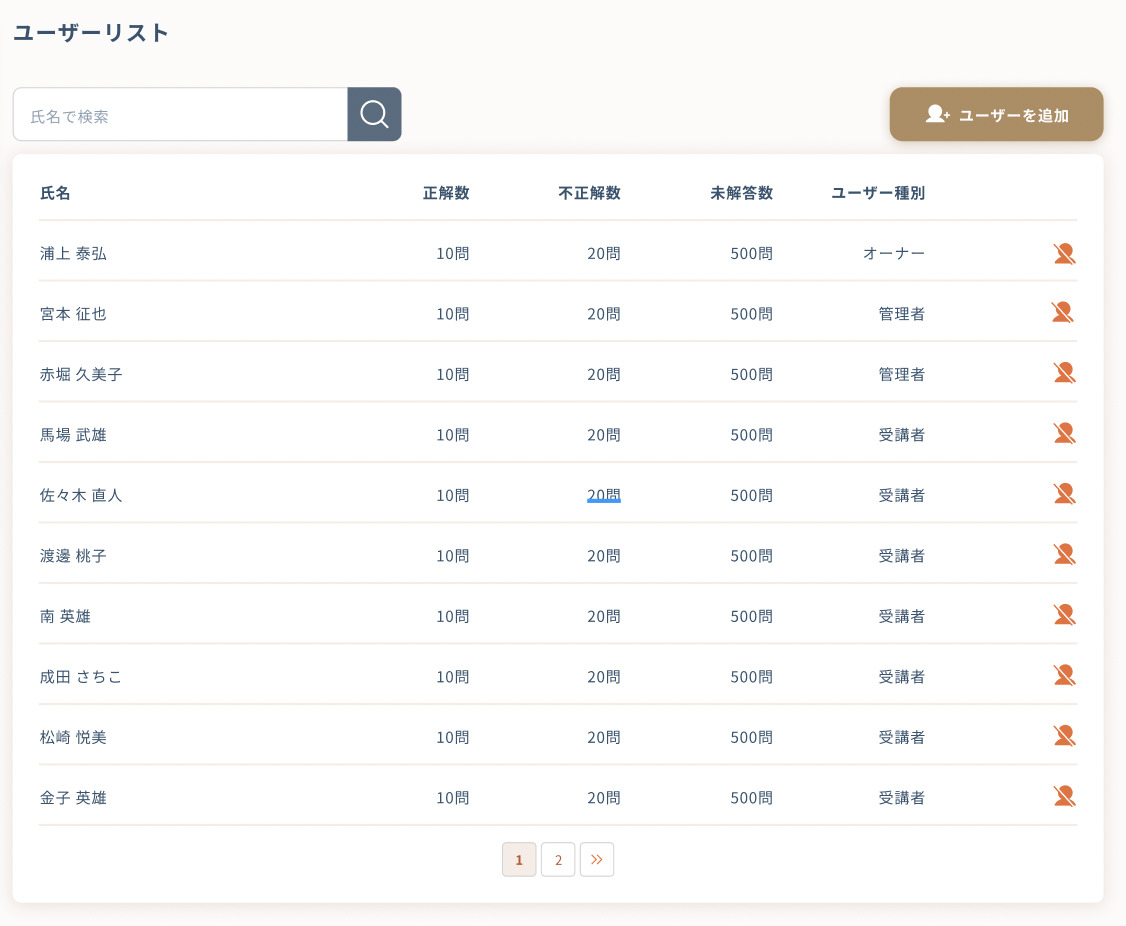Image resolution: width=1126 pixels, height=926 pixels.
Task: Remove user 赤堀 久美子 icon
Action: pos(1064,372)
